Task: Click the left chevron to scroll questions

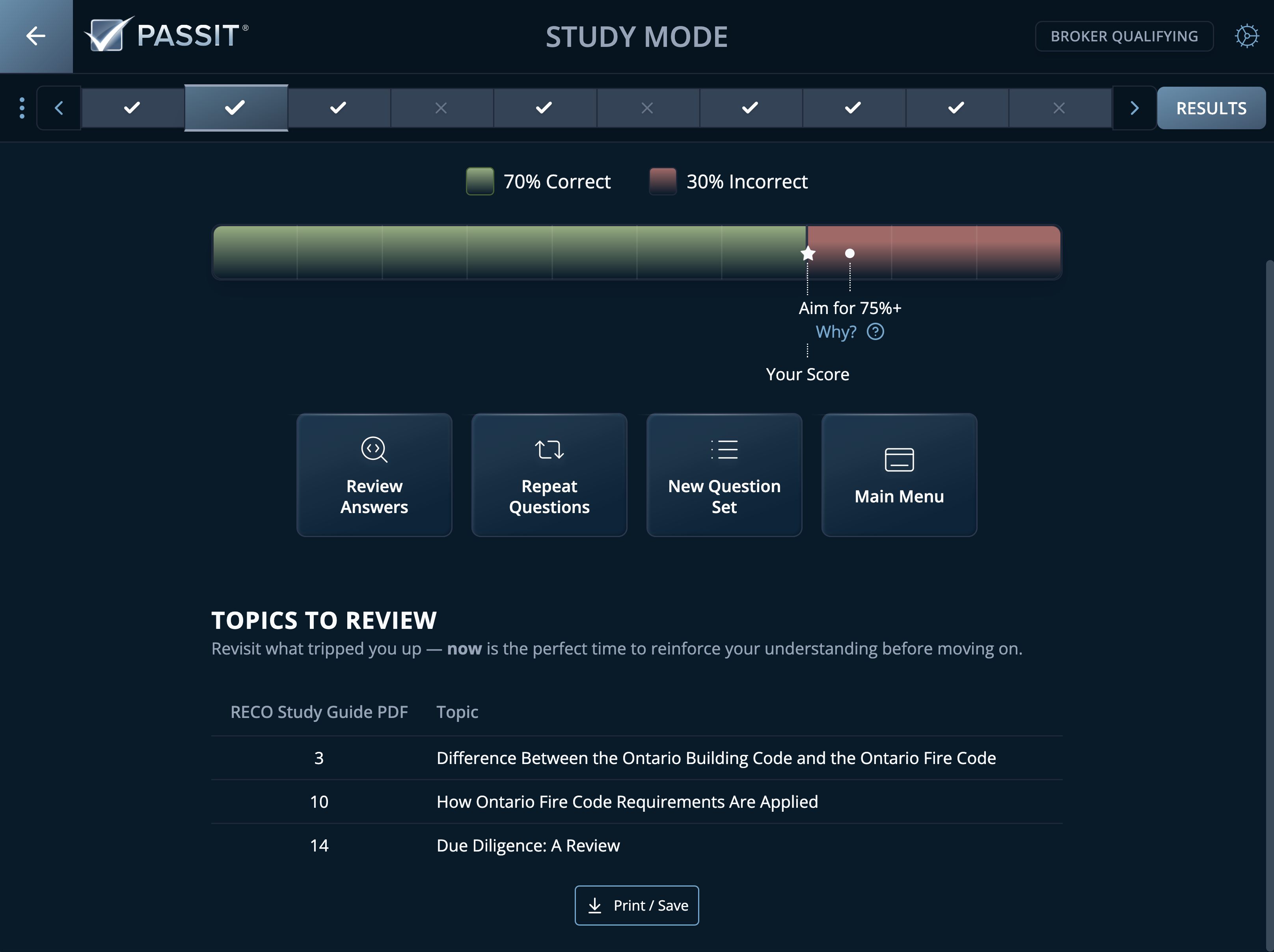Action: (59, 107)
